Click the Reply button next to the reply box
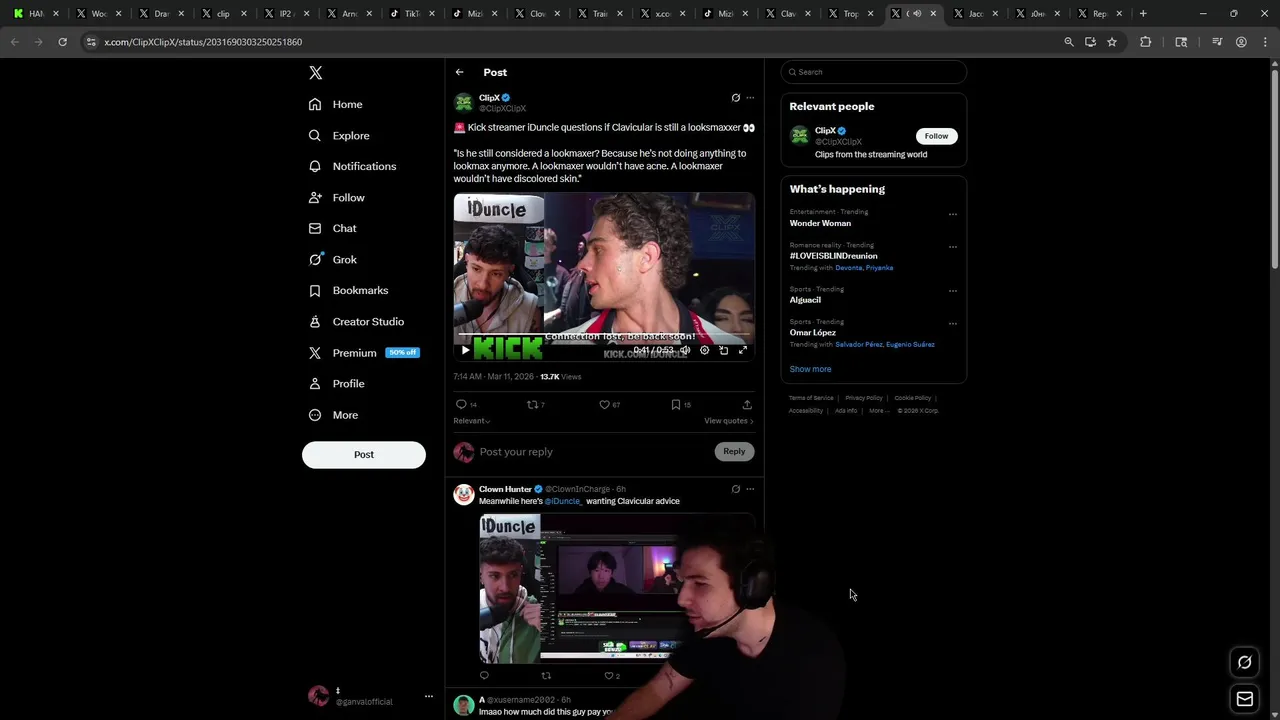Image resolution: width=1280 pixels, height=720 pixels. point(734,451)
